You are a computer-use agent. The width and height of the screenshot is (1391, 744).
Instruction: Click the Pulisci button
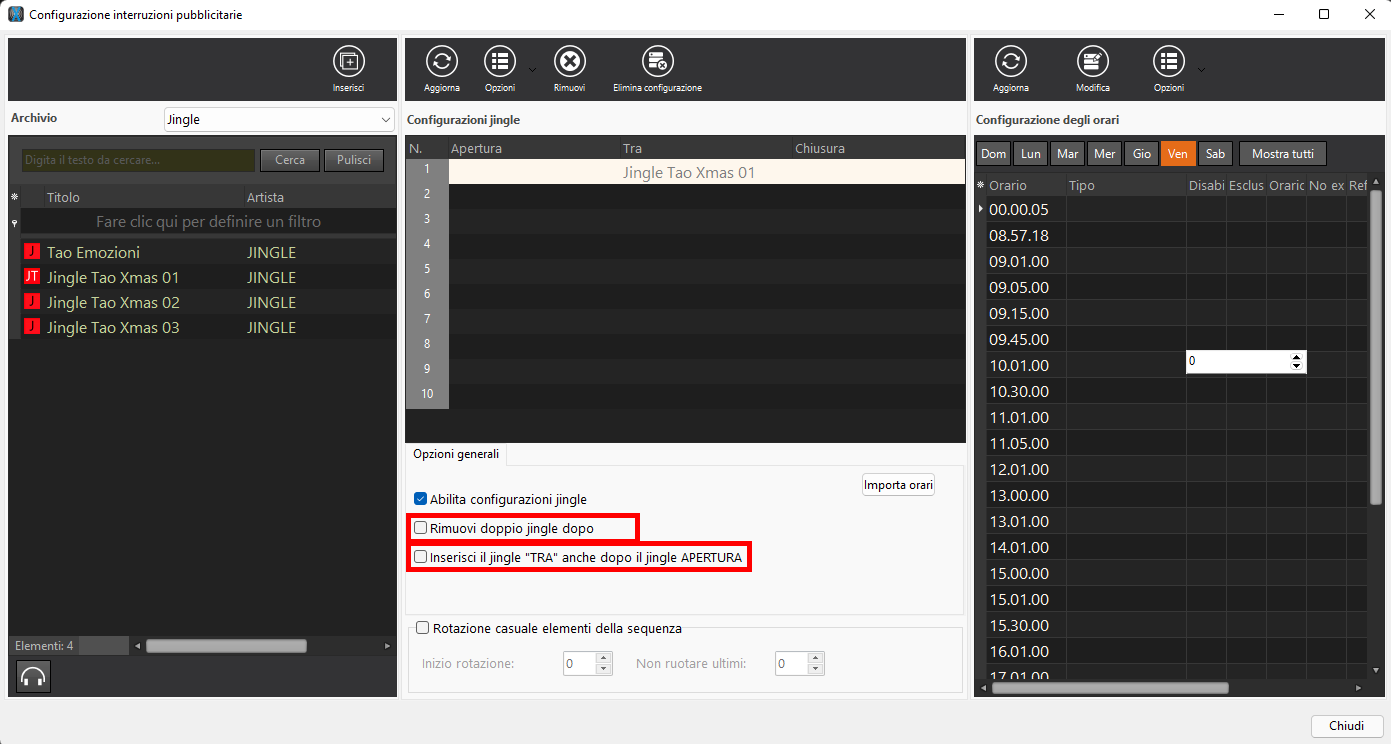coord(354,160)
